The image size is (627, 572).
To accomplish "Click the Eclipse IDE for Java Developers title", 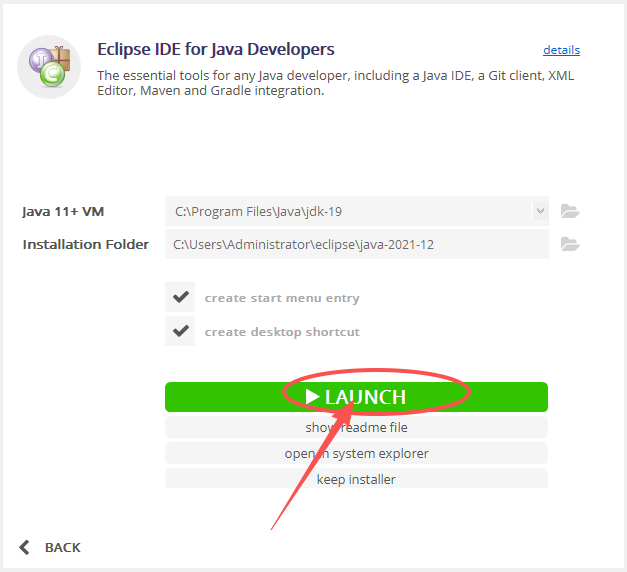I will [216, 50].
